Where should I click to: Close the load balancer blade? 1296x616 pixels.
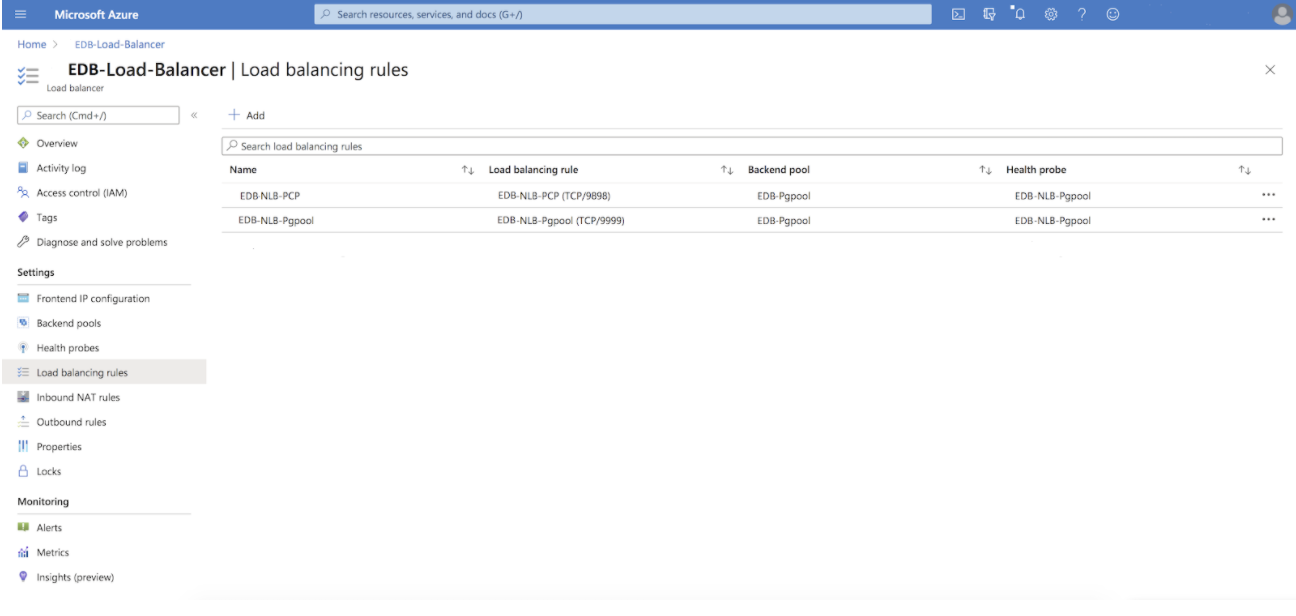pos(1270,70)
